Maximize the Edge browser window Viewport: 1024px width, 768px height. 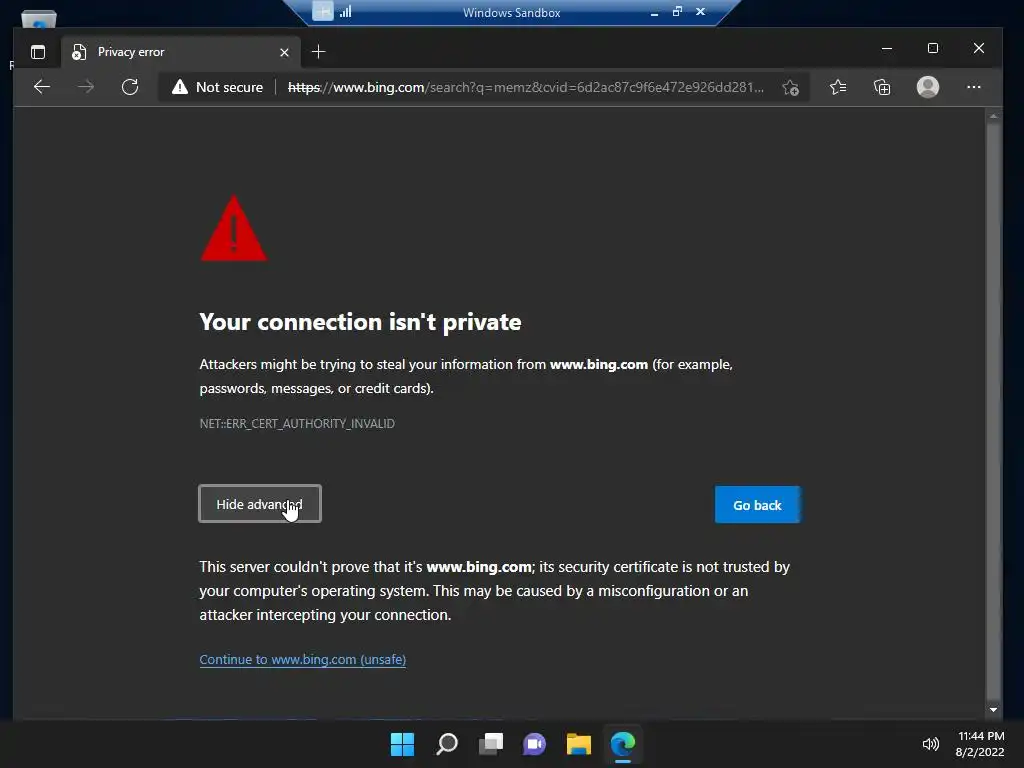click(933, 48)
